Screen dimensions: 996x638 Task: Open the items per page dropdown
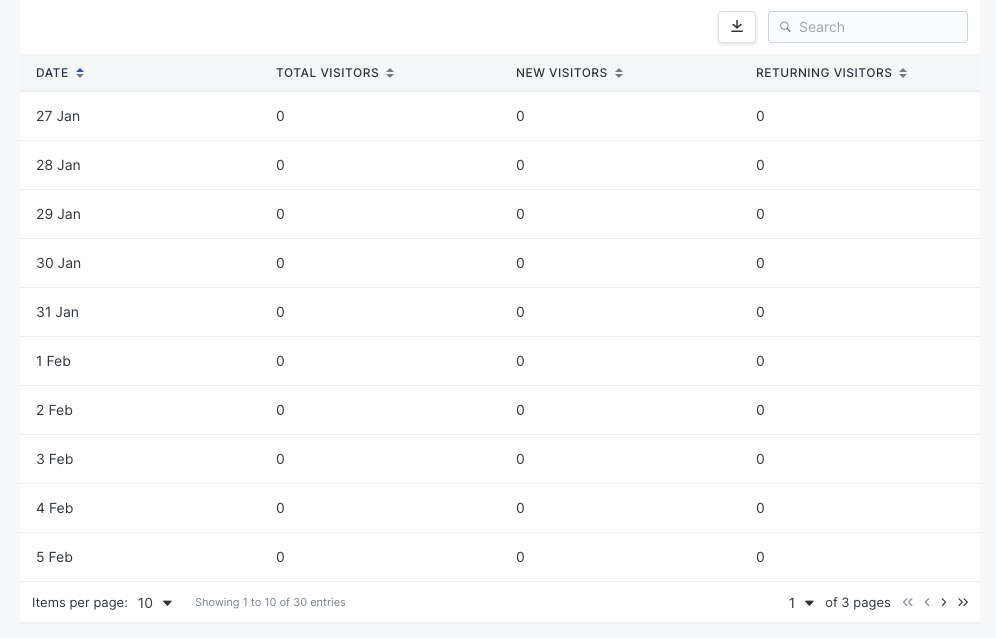(153, 602)
